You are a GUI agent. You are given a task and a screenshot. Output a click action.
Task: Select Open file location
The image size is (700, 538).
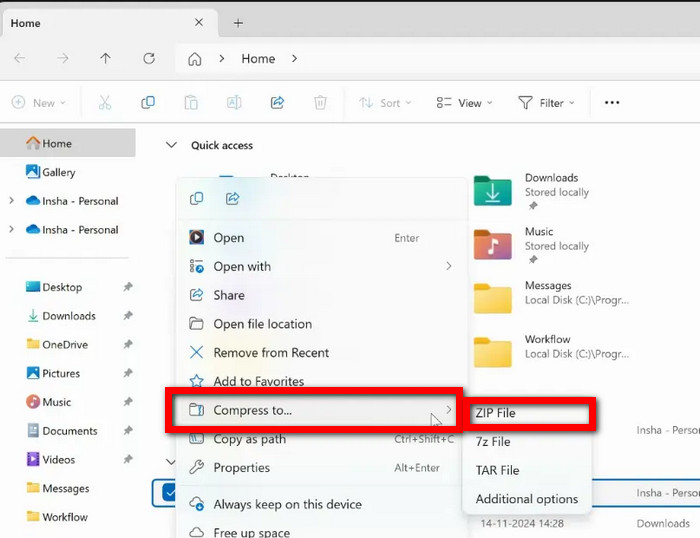321,324
